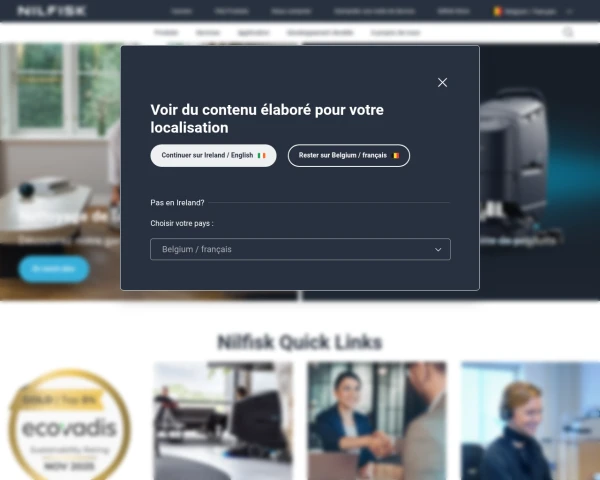The width and height of the screenshot is (600, 480).
Task: Expand the country list using the chevron arrow
Action: coord(438,250)
